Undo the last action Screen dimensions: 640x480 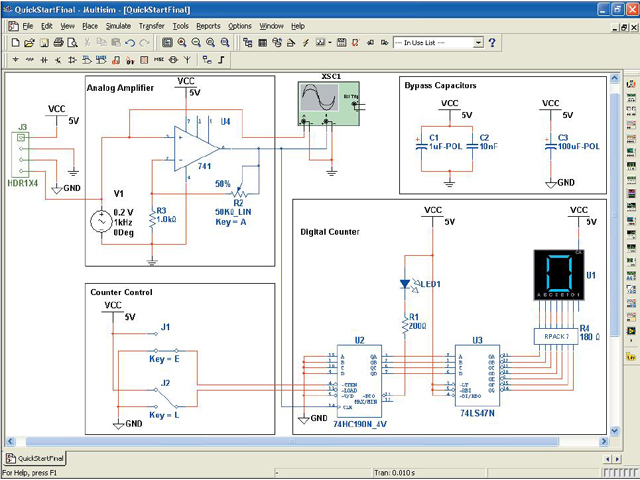tap(130, 42)
